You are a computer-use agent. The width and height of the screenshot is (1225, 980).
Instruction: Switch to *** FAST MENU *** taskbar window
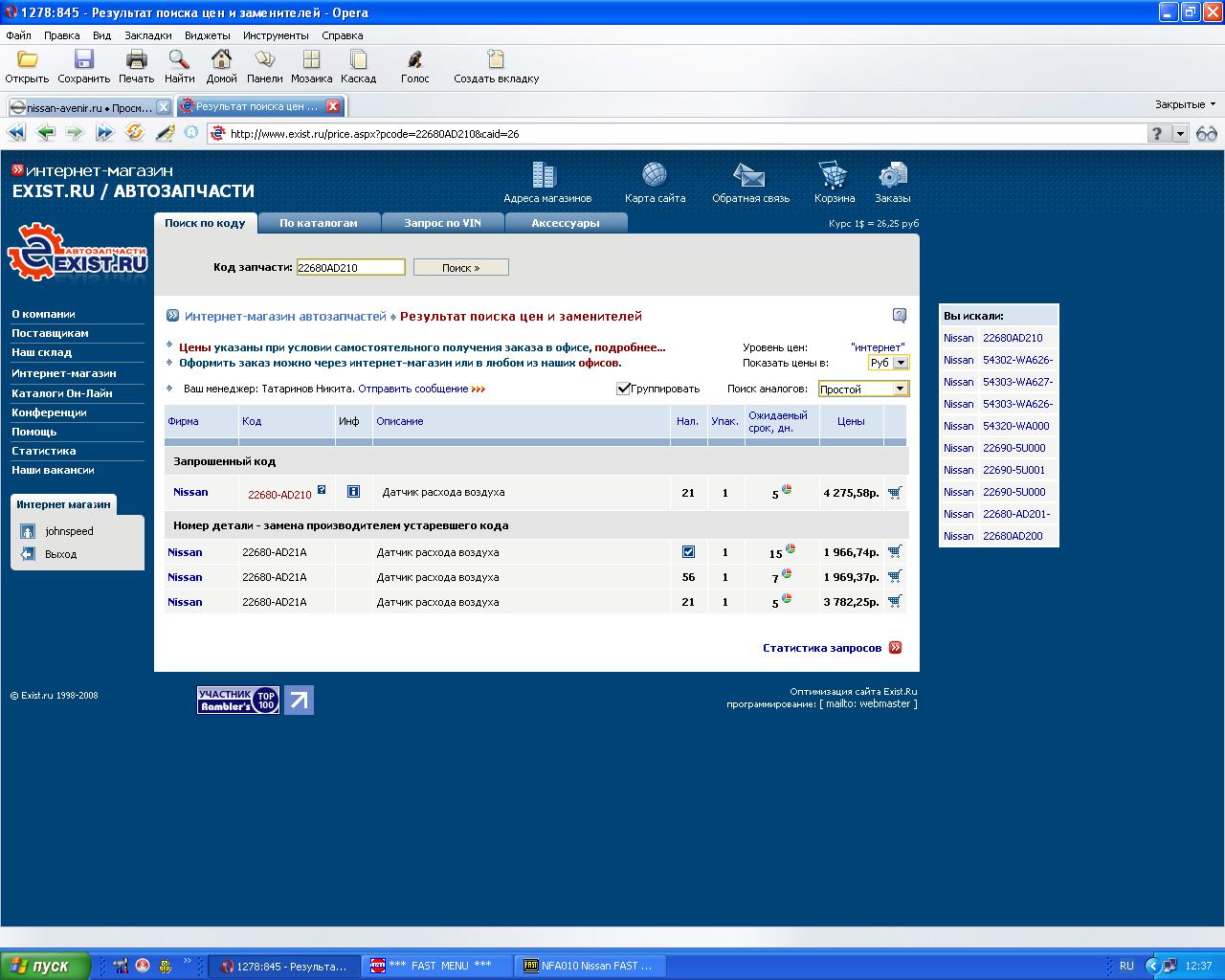point(437,966)
